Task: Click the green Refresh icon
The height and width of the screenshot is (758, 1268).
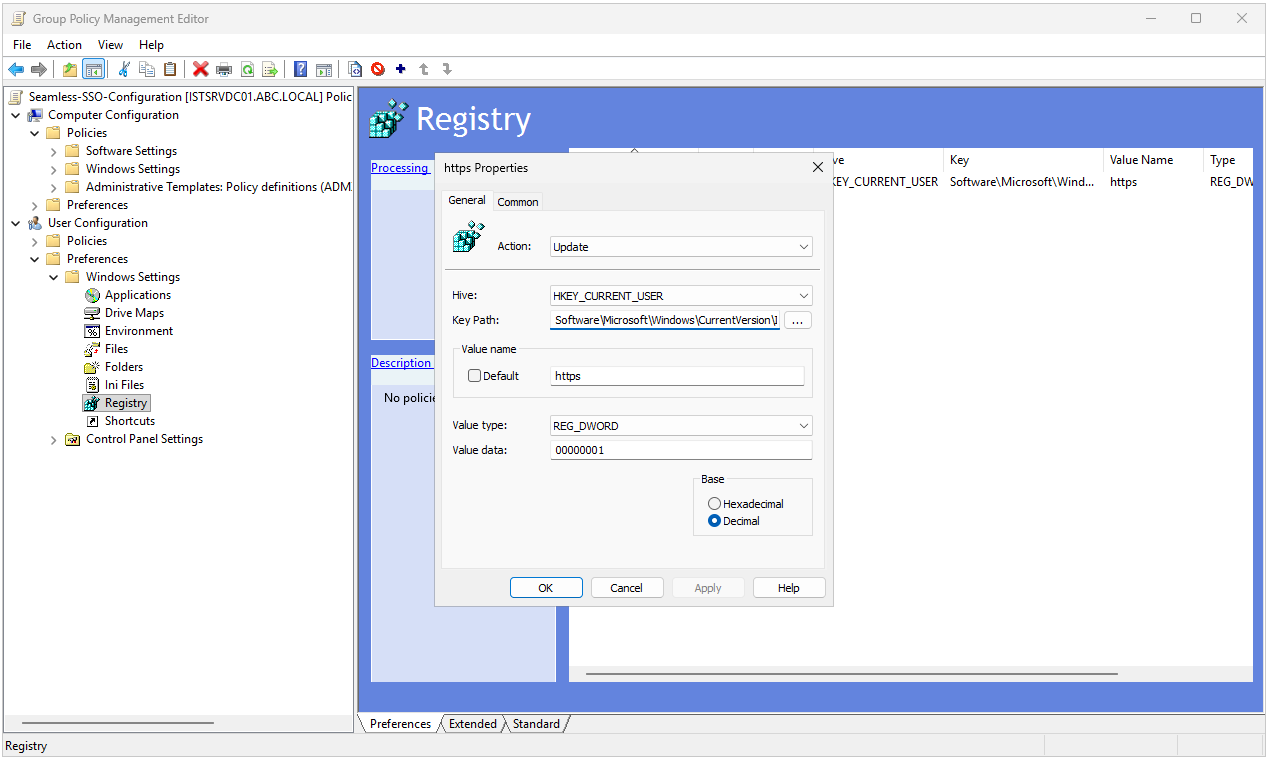Action: click(247, 69)
